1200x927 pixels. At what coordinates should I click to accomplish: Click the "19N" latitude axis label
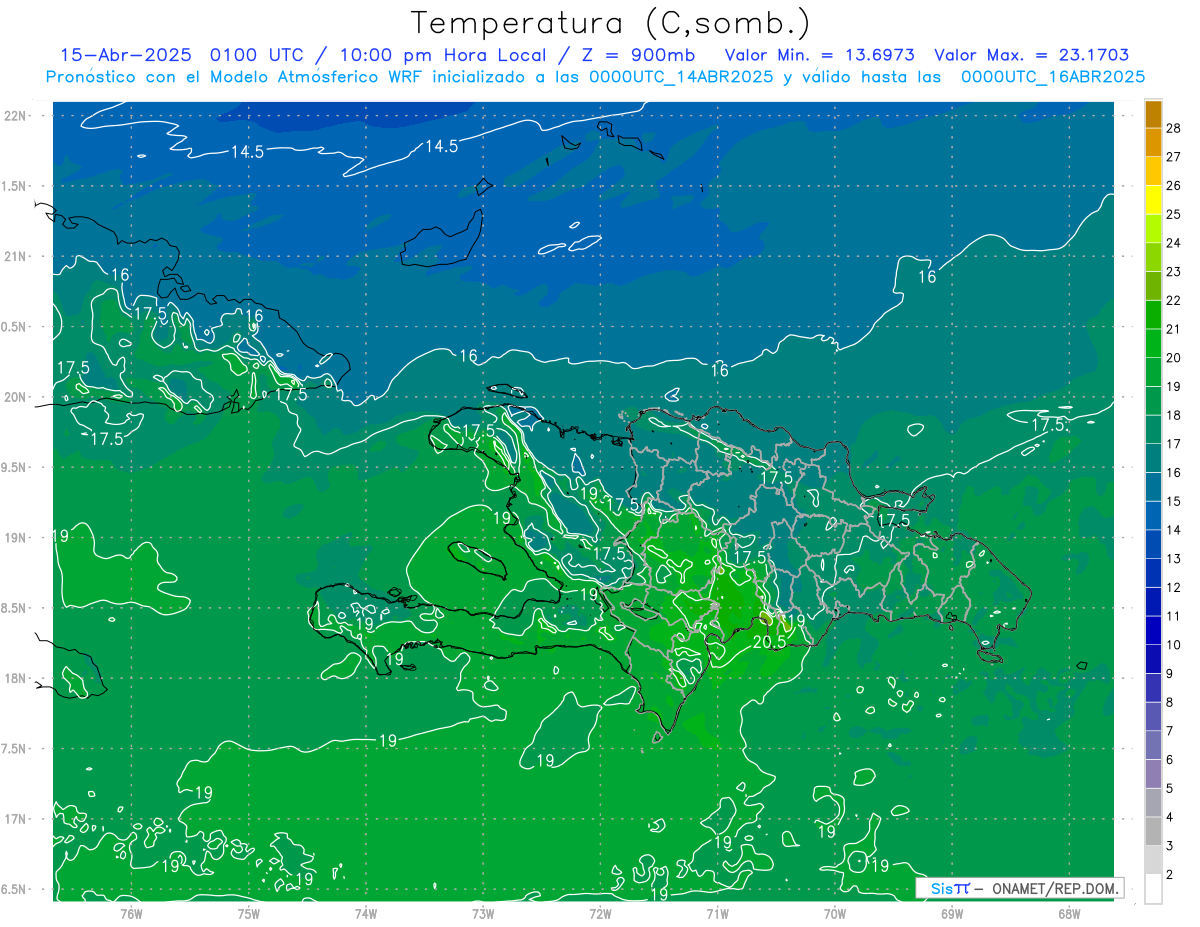(15, 538)
